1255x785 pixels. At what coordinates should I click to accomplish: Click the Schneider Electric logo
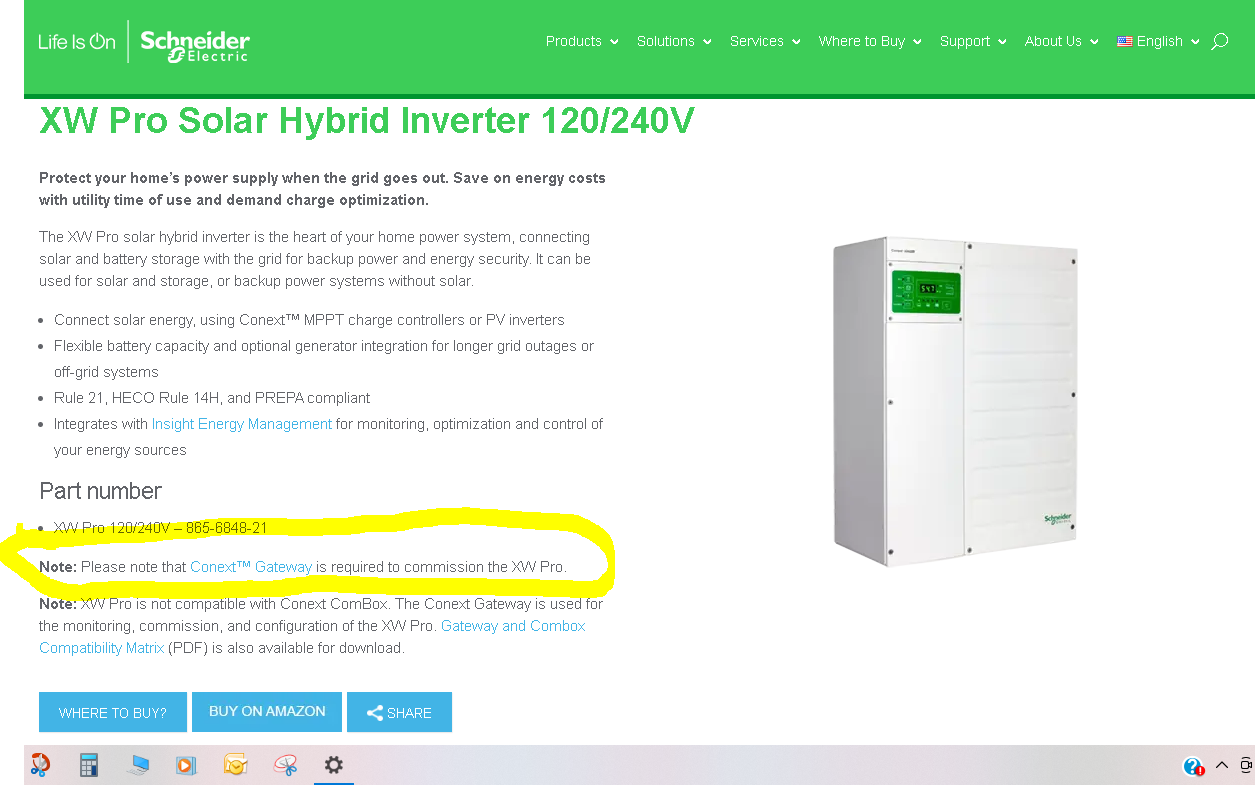[195, 45]
